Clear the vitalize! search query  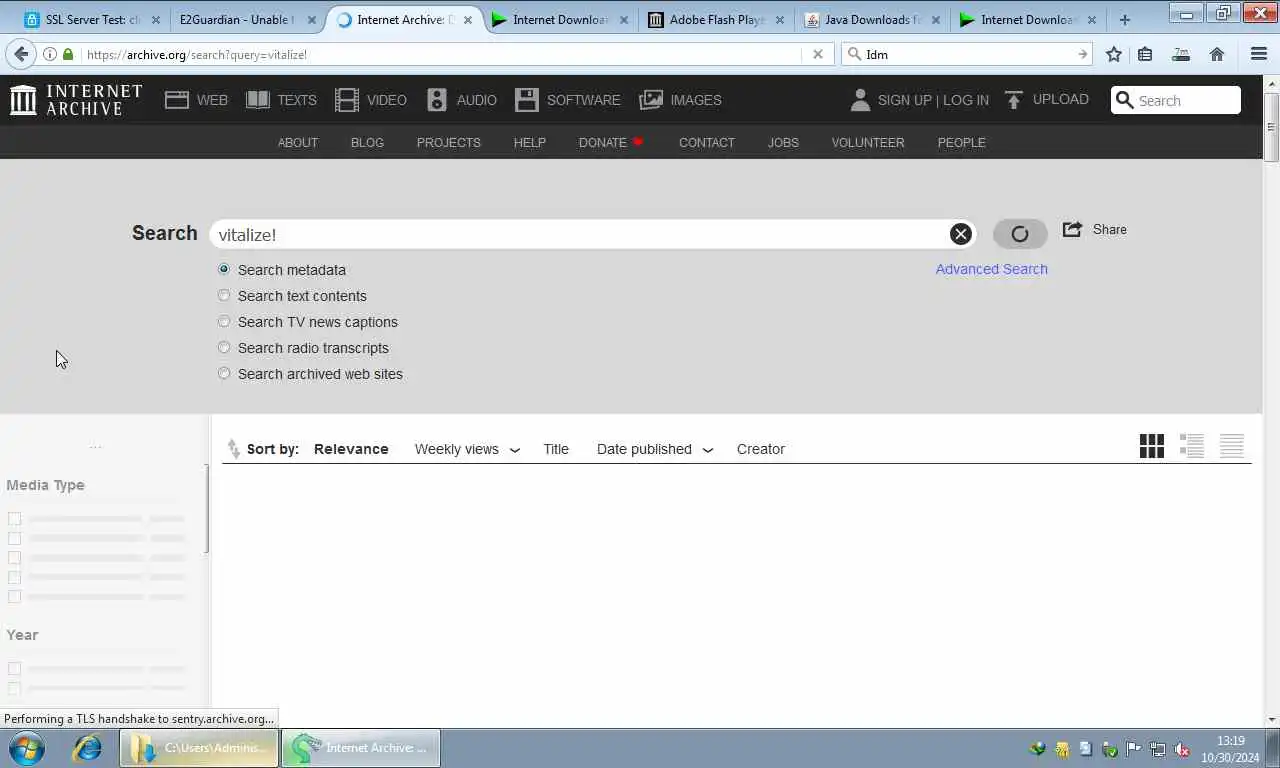960,234
